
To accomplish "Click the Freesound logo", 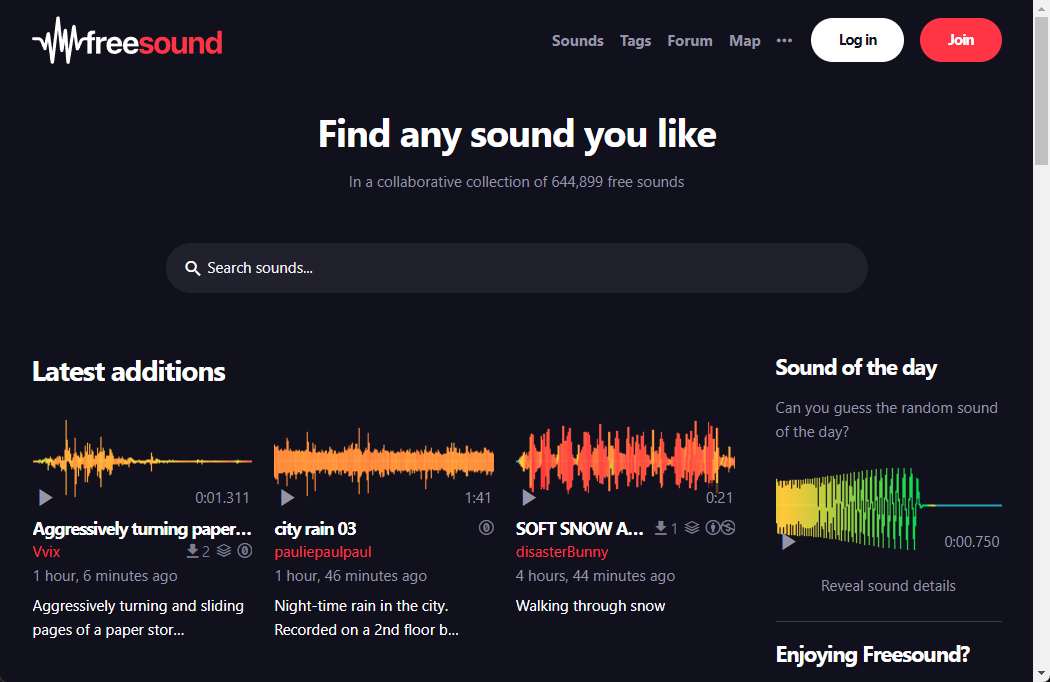I will pos(127,40).
